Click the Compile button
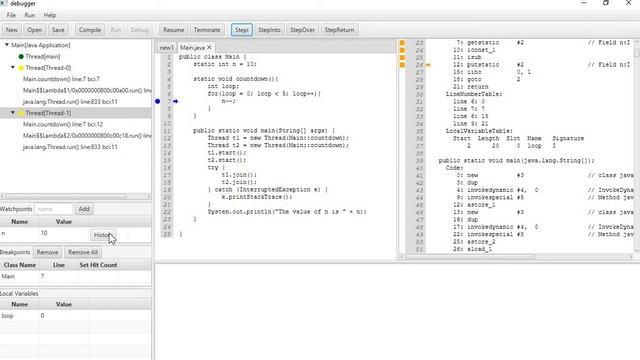The image size is (640, 360). (x=89, y=30)
